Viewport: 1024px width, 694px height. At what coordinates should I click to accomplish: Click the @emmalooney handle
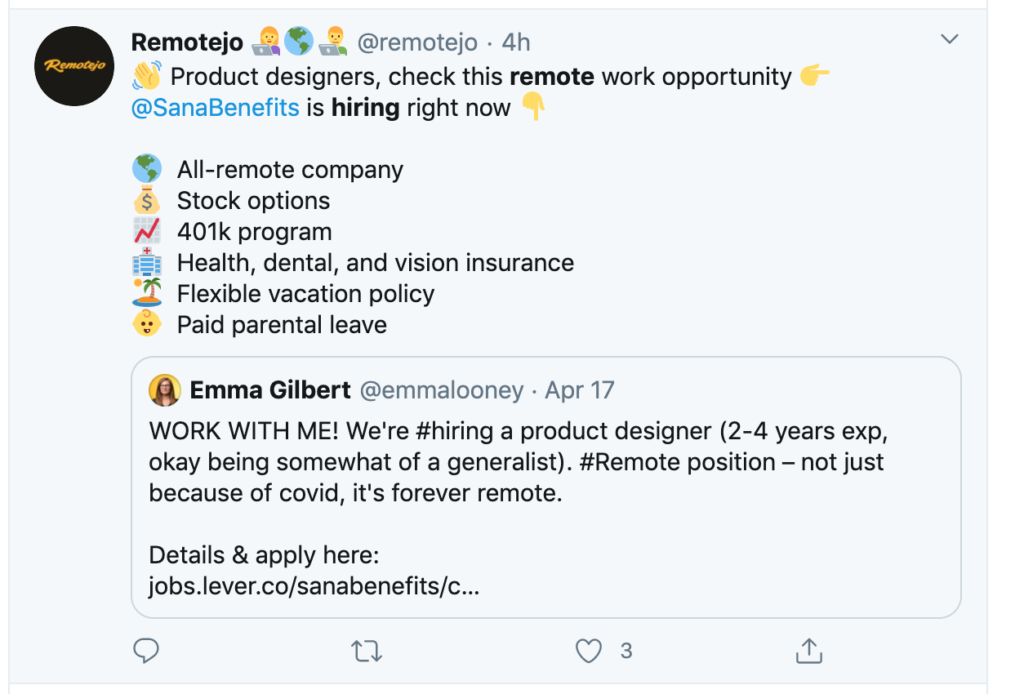tap(440, 390)
